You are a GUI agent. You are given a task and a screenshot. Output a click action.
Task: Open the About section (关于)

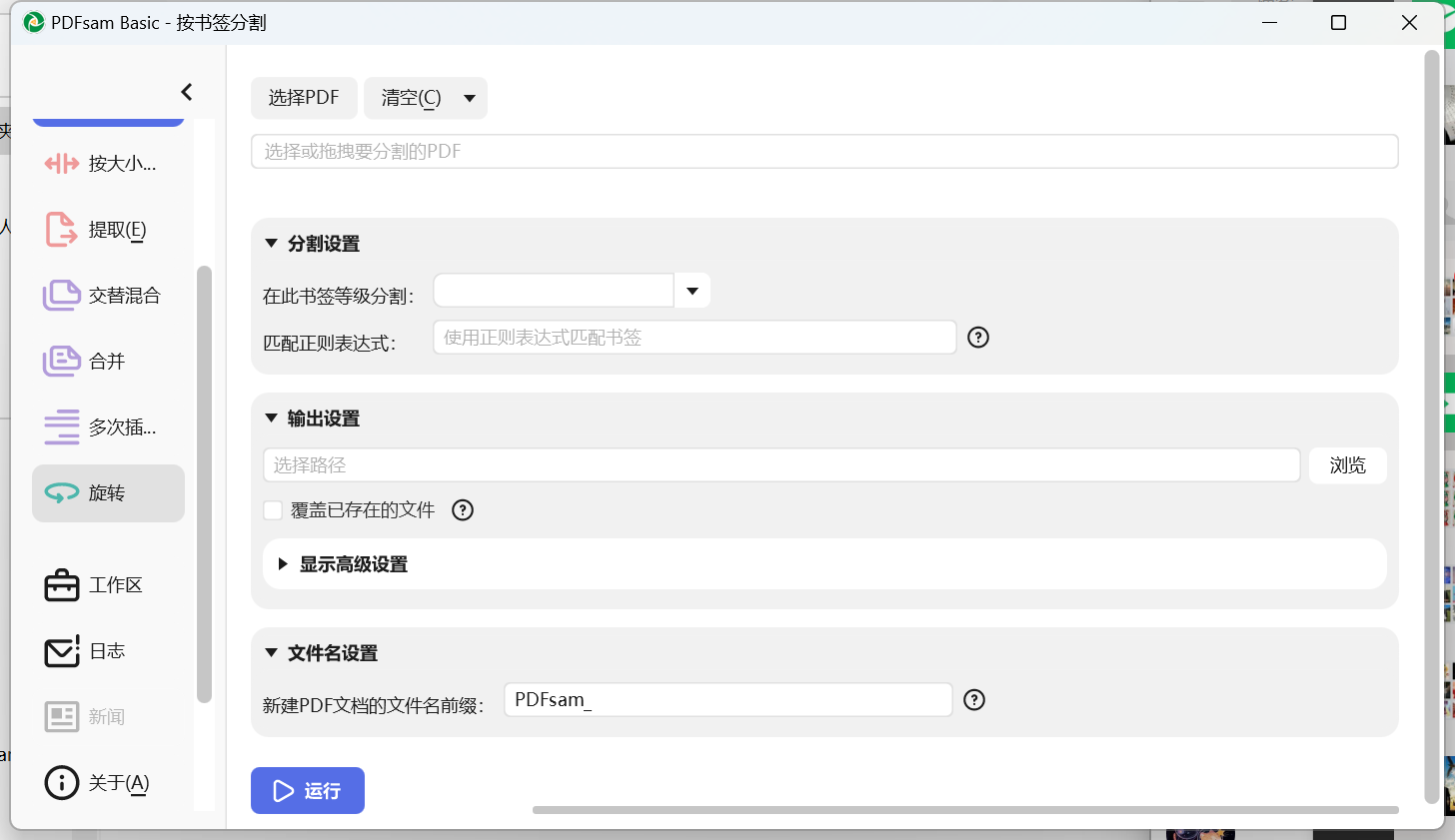(x=108, y=783)
